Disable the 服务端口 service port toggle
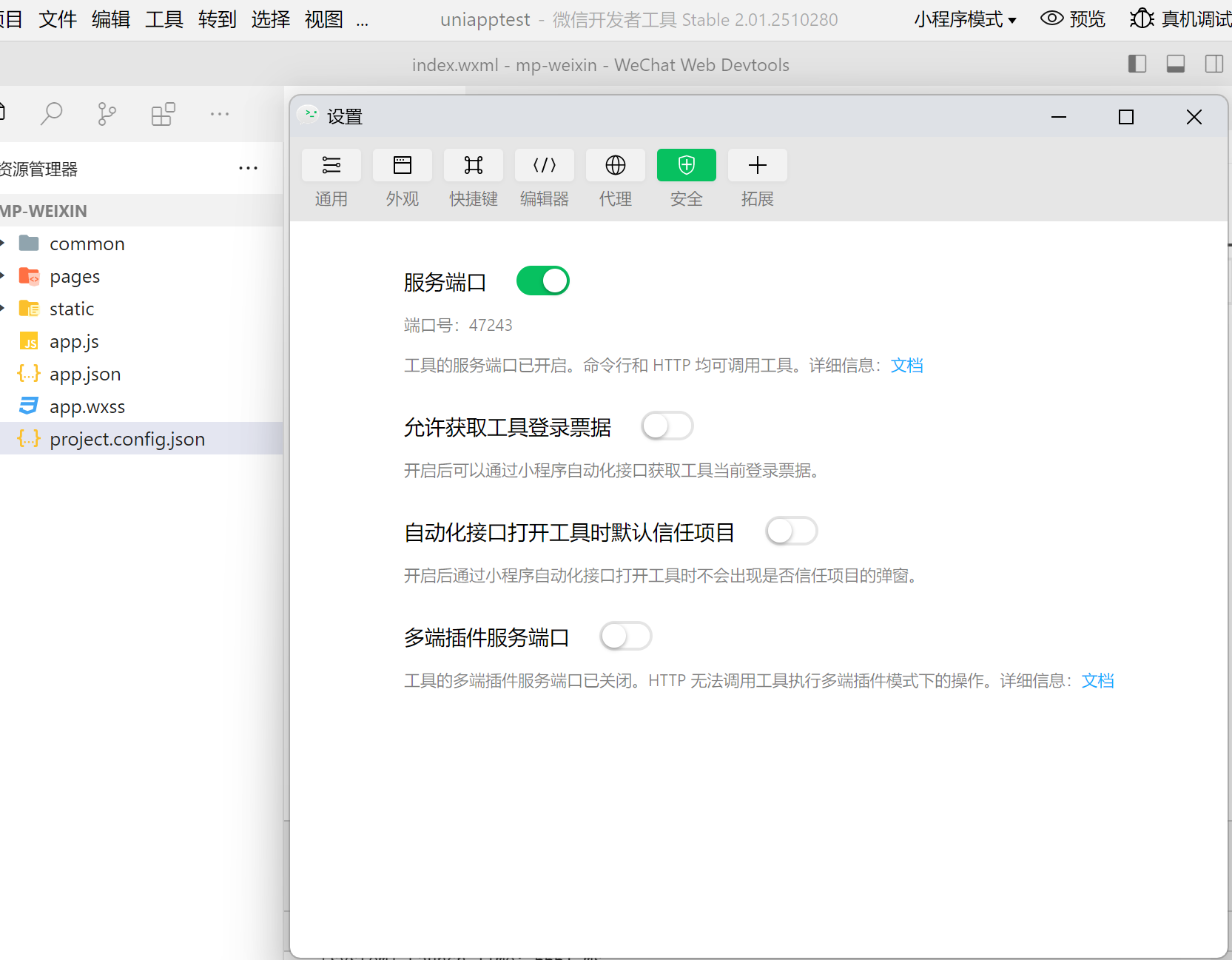 point(542,281)
